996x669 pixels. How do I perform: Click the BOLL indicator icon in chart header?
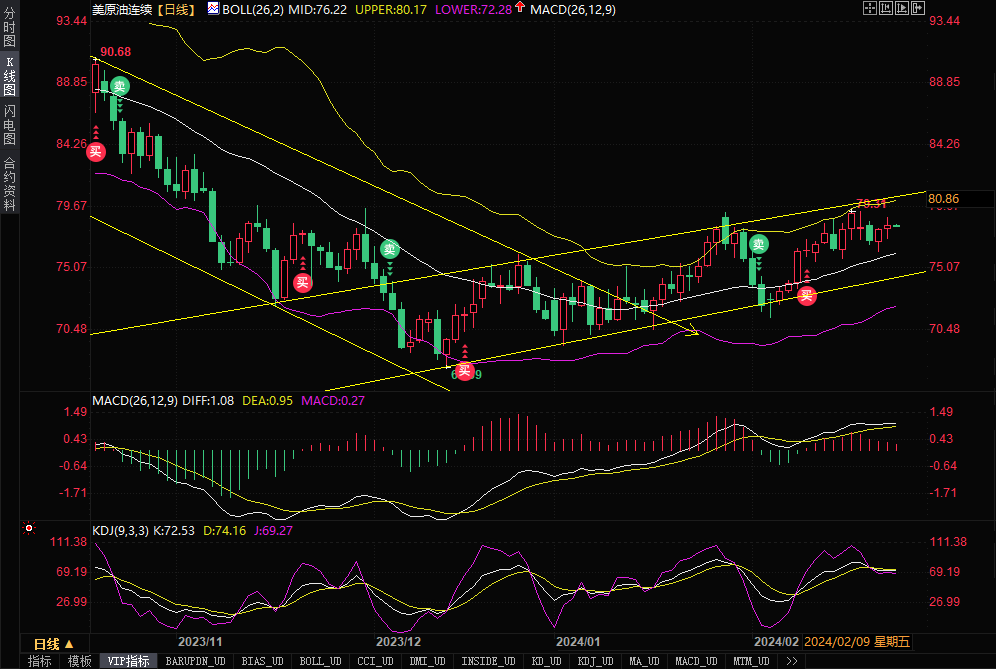click(x=213, y=9)
